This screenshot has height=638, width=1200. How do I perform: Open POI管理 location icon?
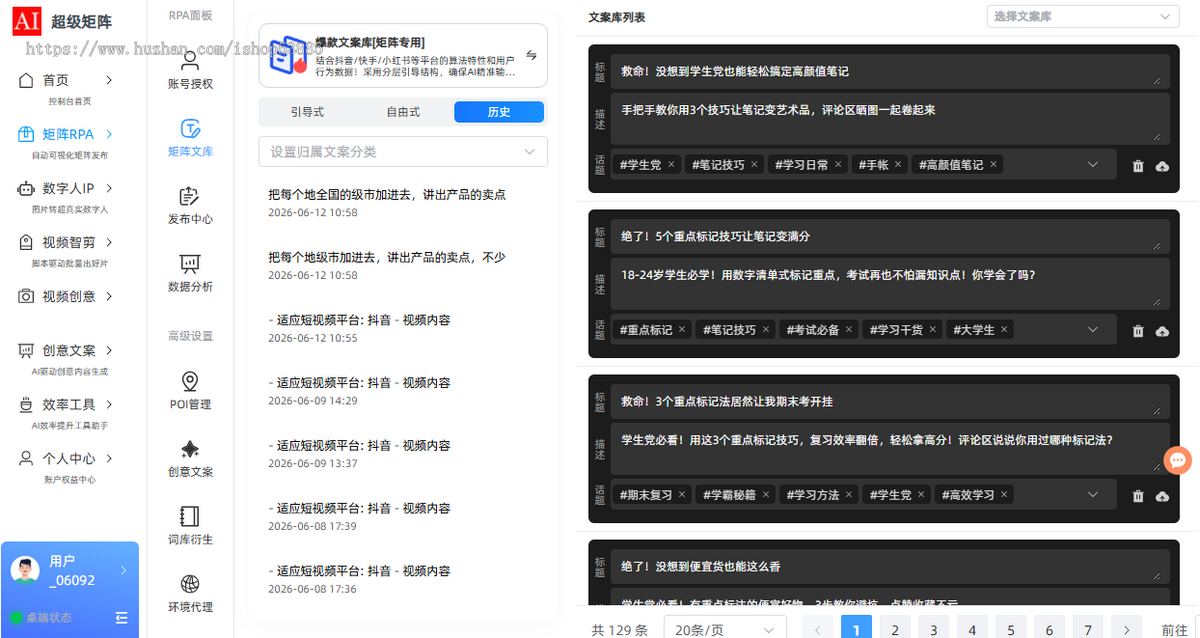tap(190, 391)
